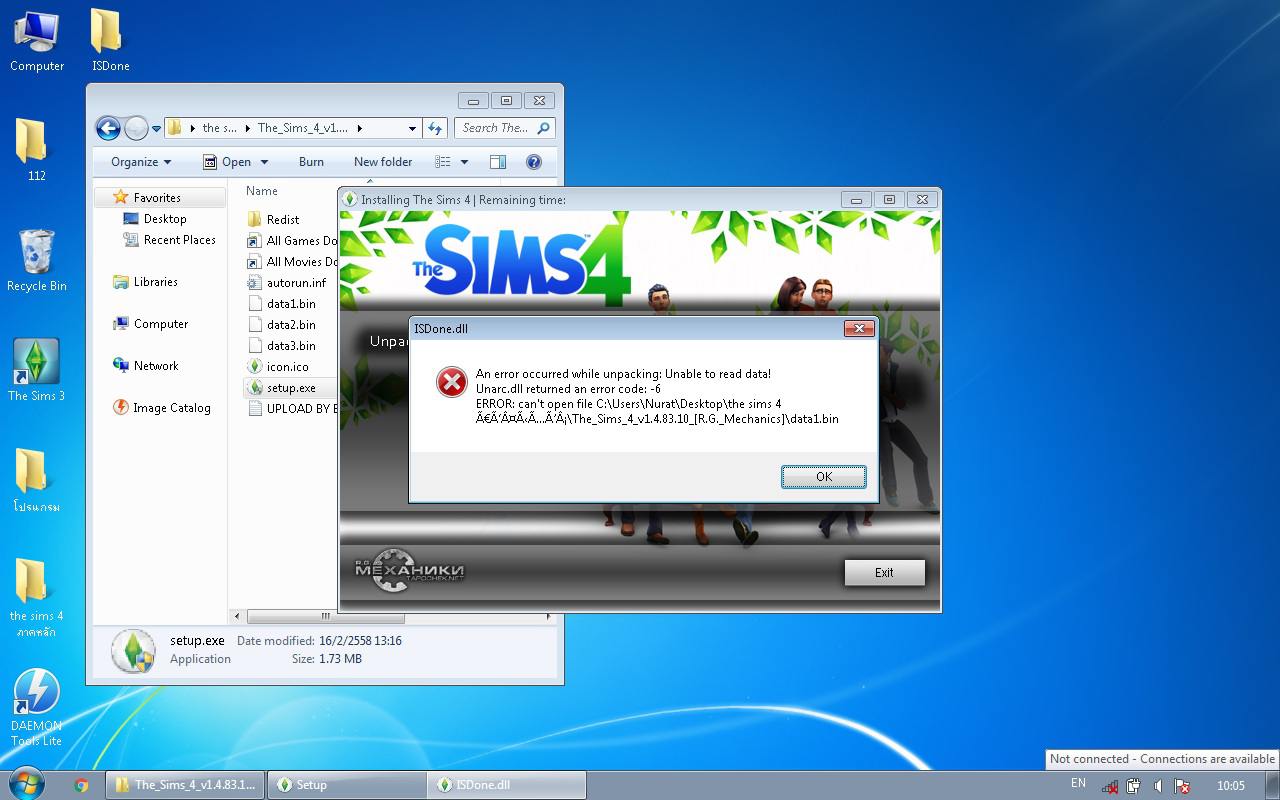Click the Explorer Back button
The width and height of the screenshot is (1280, 800).
108,128
